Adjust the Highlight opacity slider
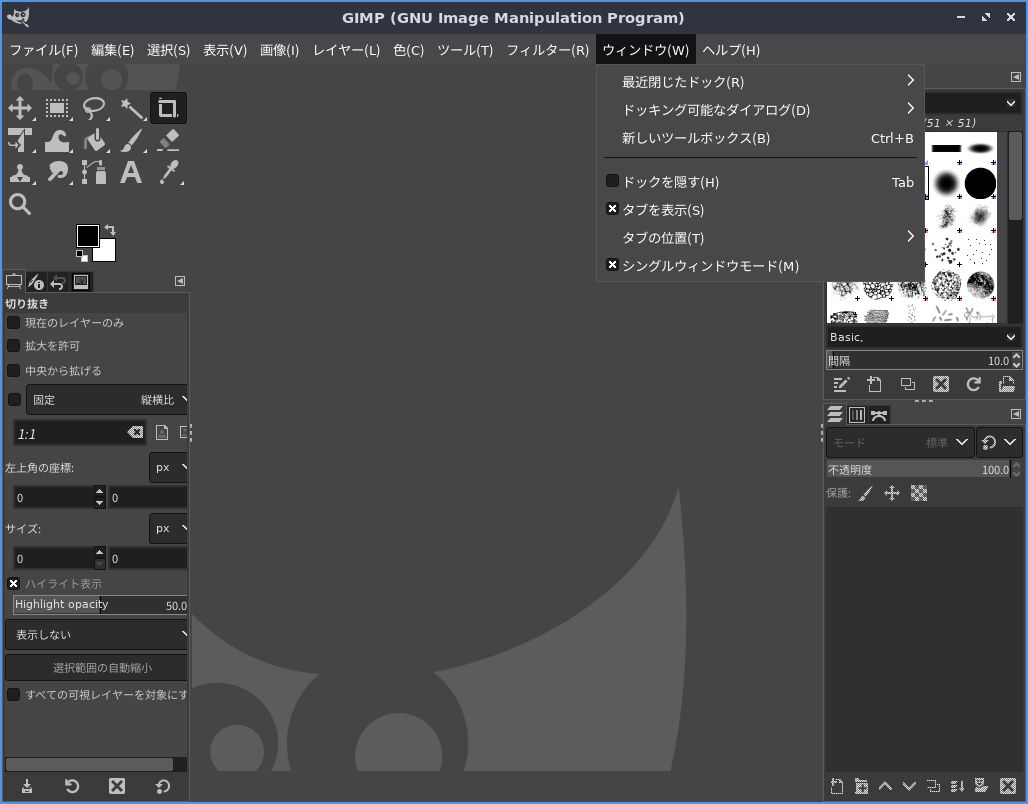Image resolution: width=1028 pixels, height=804 pixels. coord(100,605)
